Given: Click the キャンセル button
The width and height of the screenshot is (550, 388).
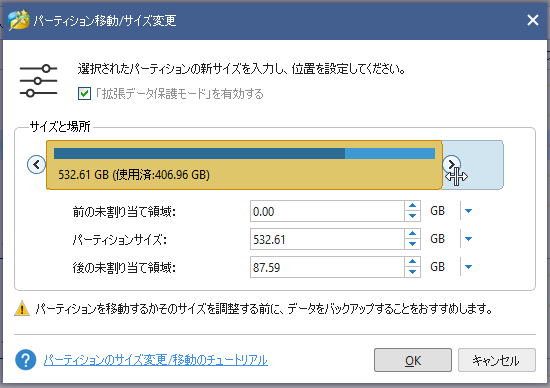Looking at the screenshot, I should [497, 360].
